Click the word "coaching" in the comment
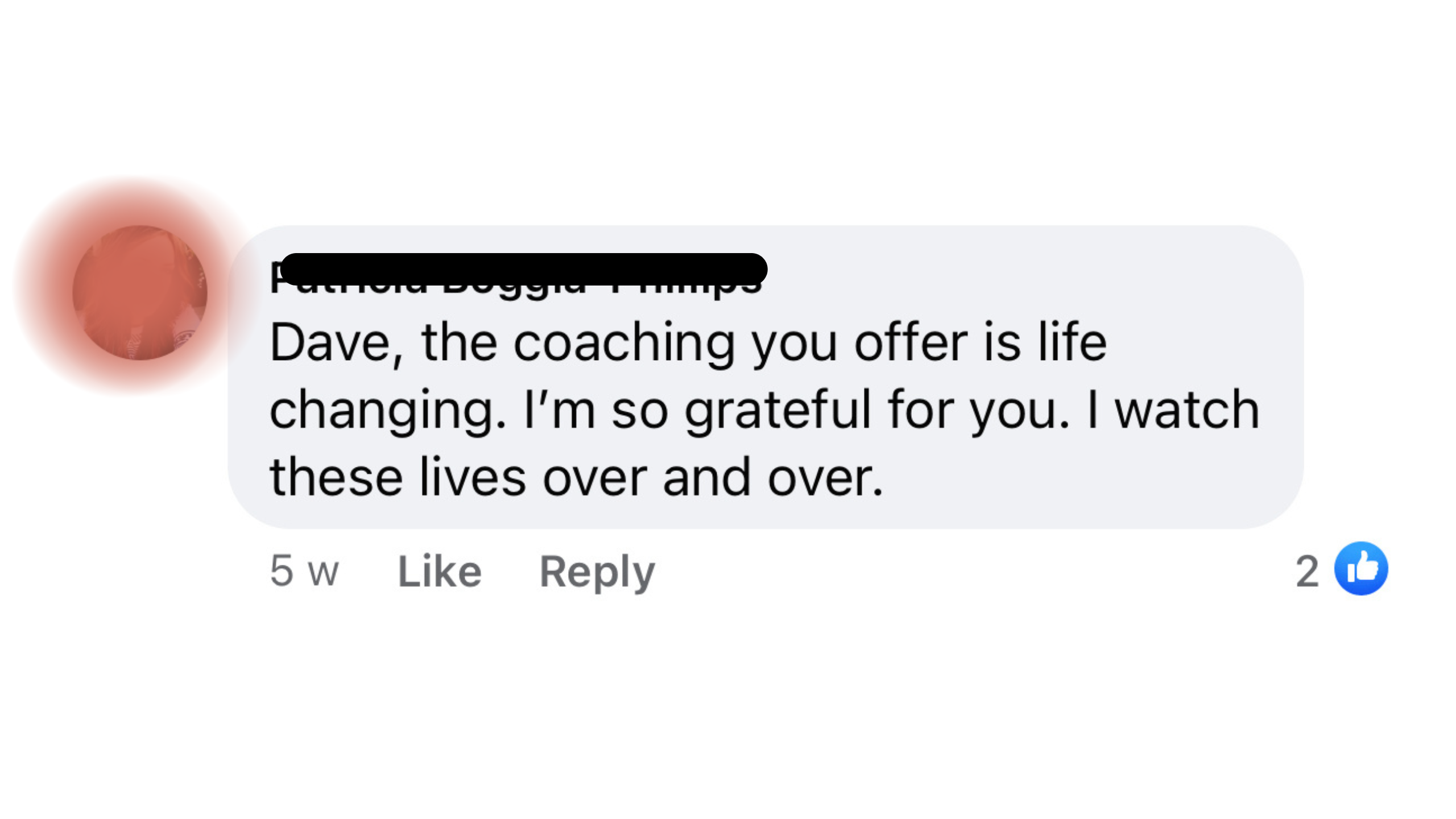The height and width of the screenshot is (819, 1456). (624, 344)
